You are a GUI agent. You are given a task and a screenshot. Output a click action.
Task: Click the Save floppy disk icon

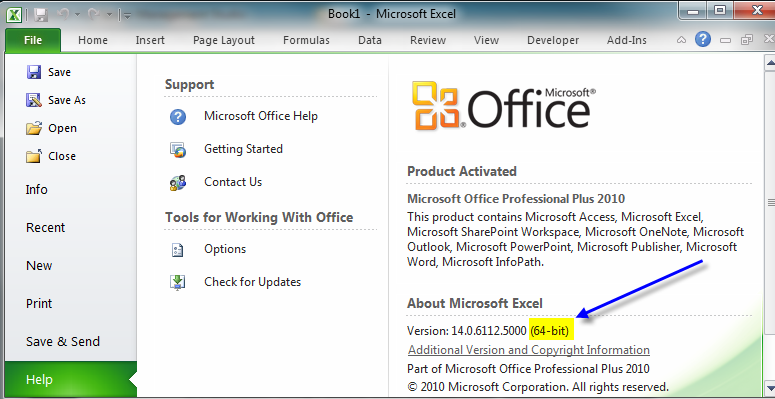34,72
